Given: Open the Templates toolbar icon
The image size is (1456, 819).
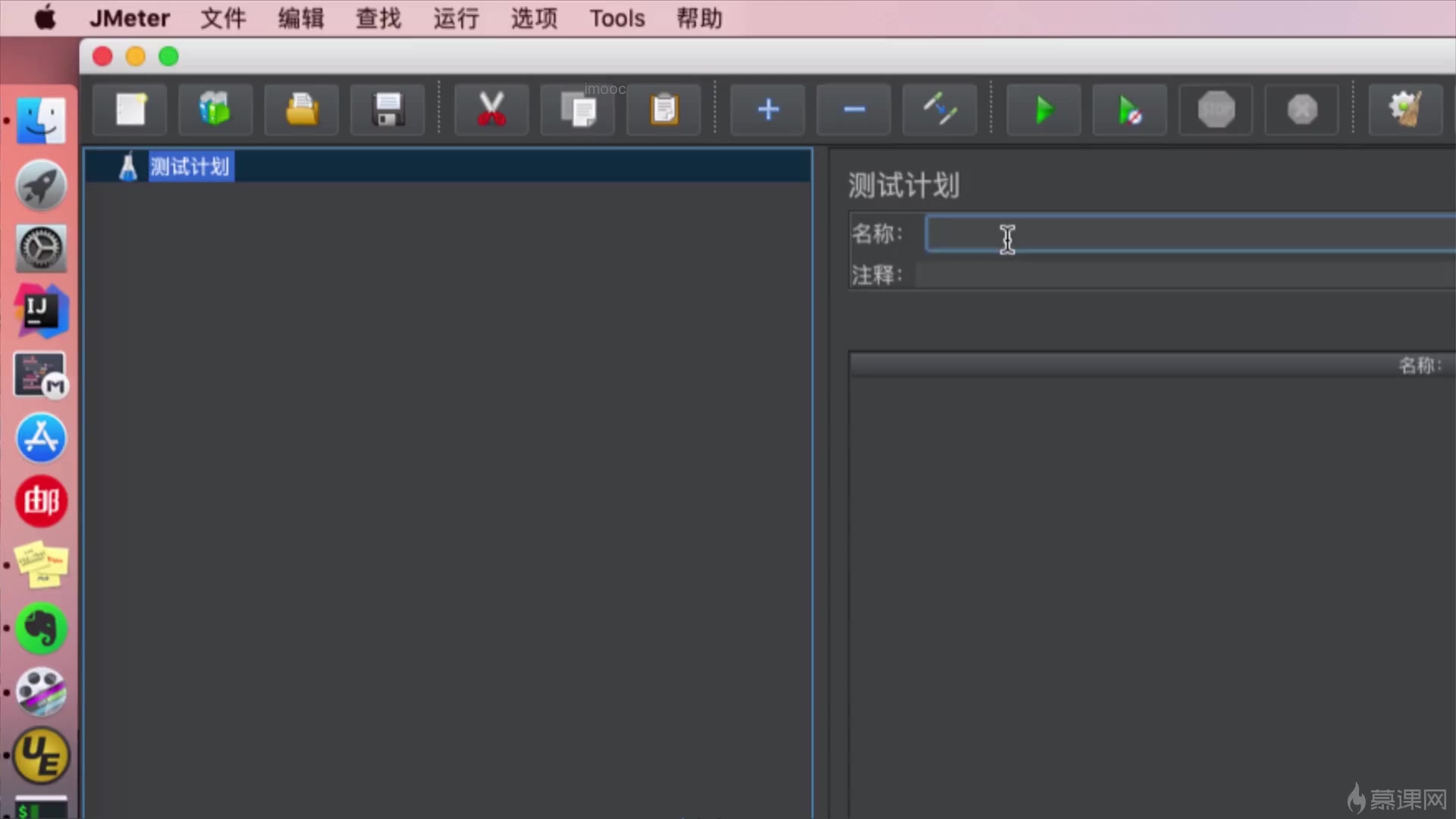Looking at the screenshot, I should point(215,110).
